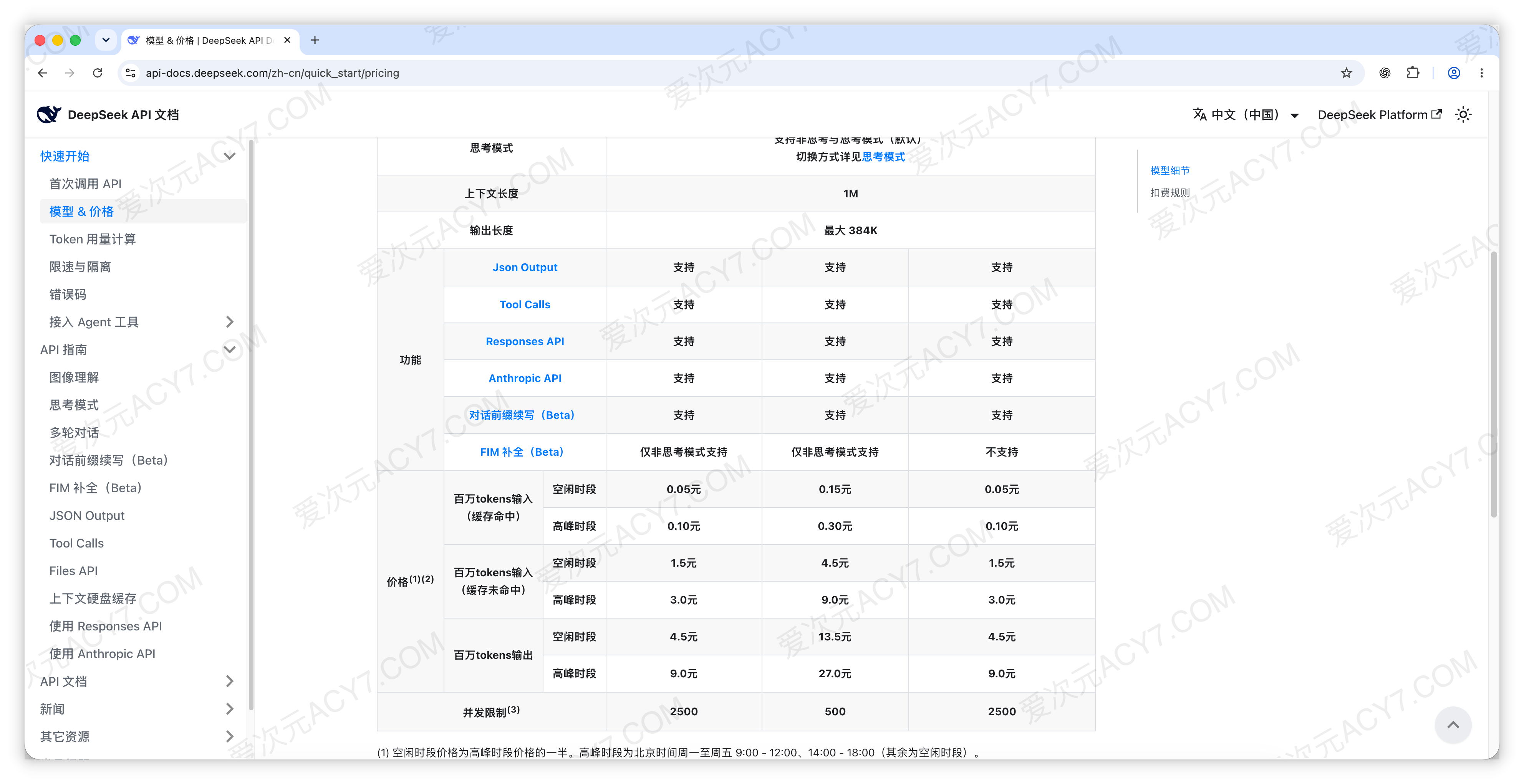The image size is (1524, 784).
Task: Open 限速与隔离 page
Action: pos(80,267)
